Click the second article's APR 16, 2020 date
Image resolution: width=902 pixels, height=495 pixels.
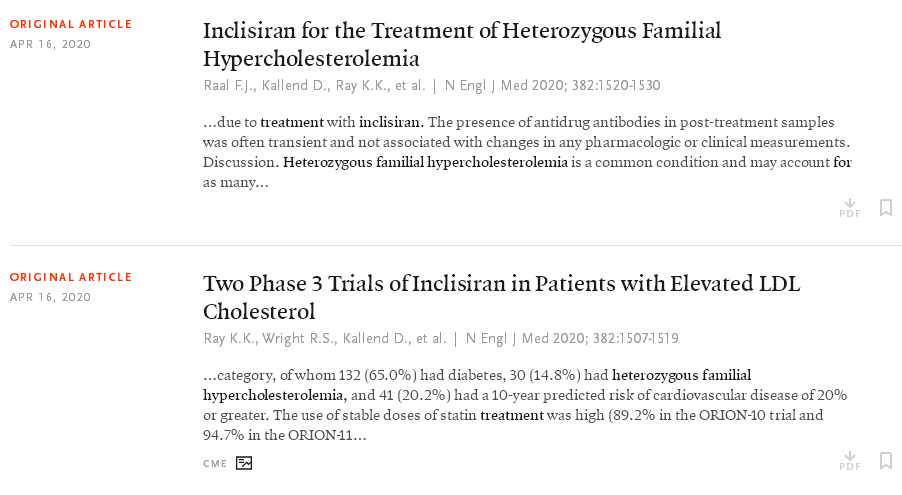click(51, 298)
